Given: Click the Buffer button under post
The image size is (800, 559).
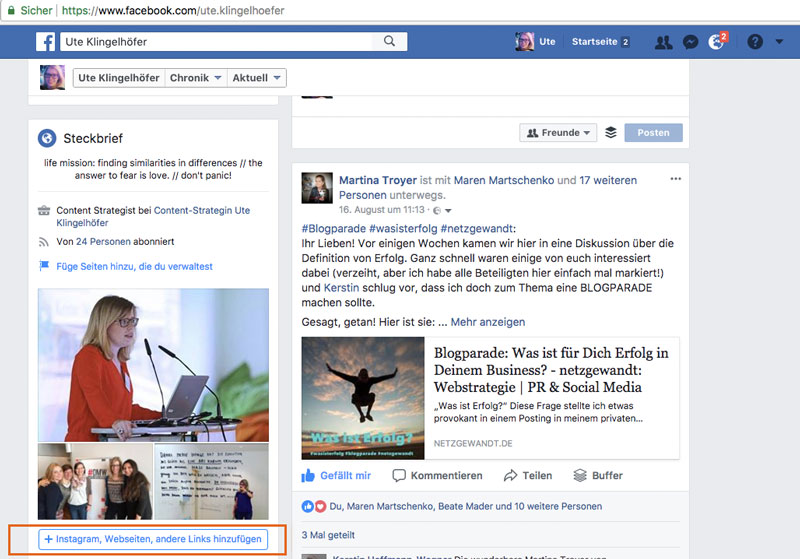Looking at the screenshot, I should 598,475.
